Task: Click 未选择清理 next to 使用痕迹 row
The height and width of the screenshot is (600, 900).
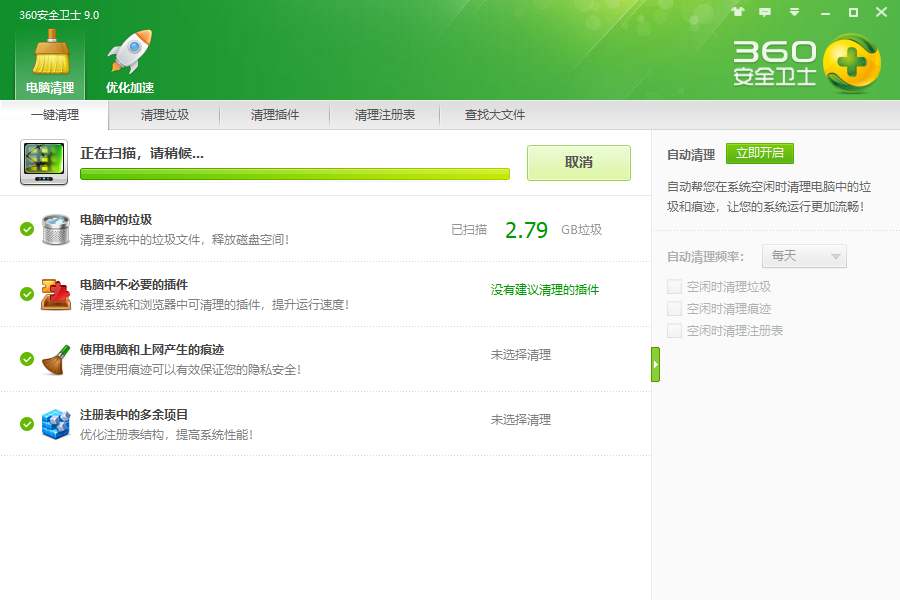Action: click(521, 355)
